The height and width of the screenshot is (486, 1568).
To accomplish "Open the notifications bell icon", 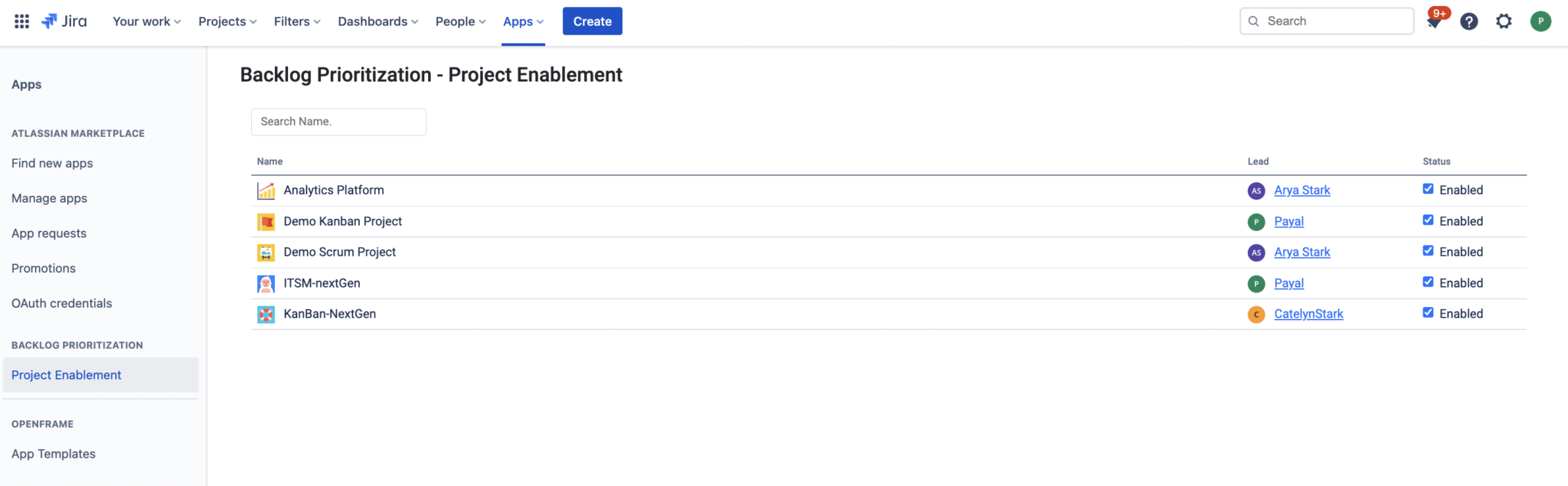I will click(1434, 22).
